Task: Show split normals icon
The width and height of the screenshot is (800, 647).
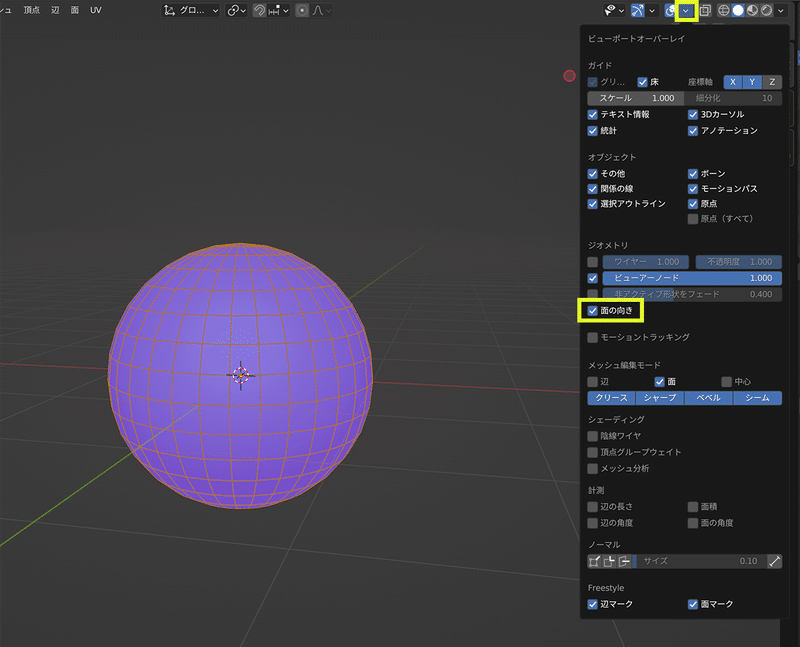Action: (609, 561)
